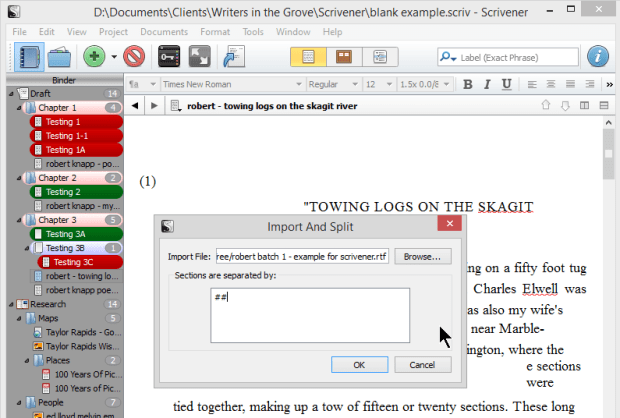Open the Edit menu
The image size is (620, 418).
pyautogui.click(x=47, y=32)
